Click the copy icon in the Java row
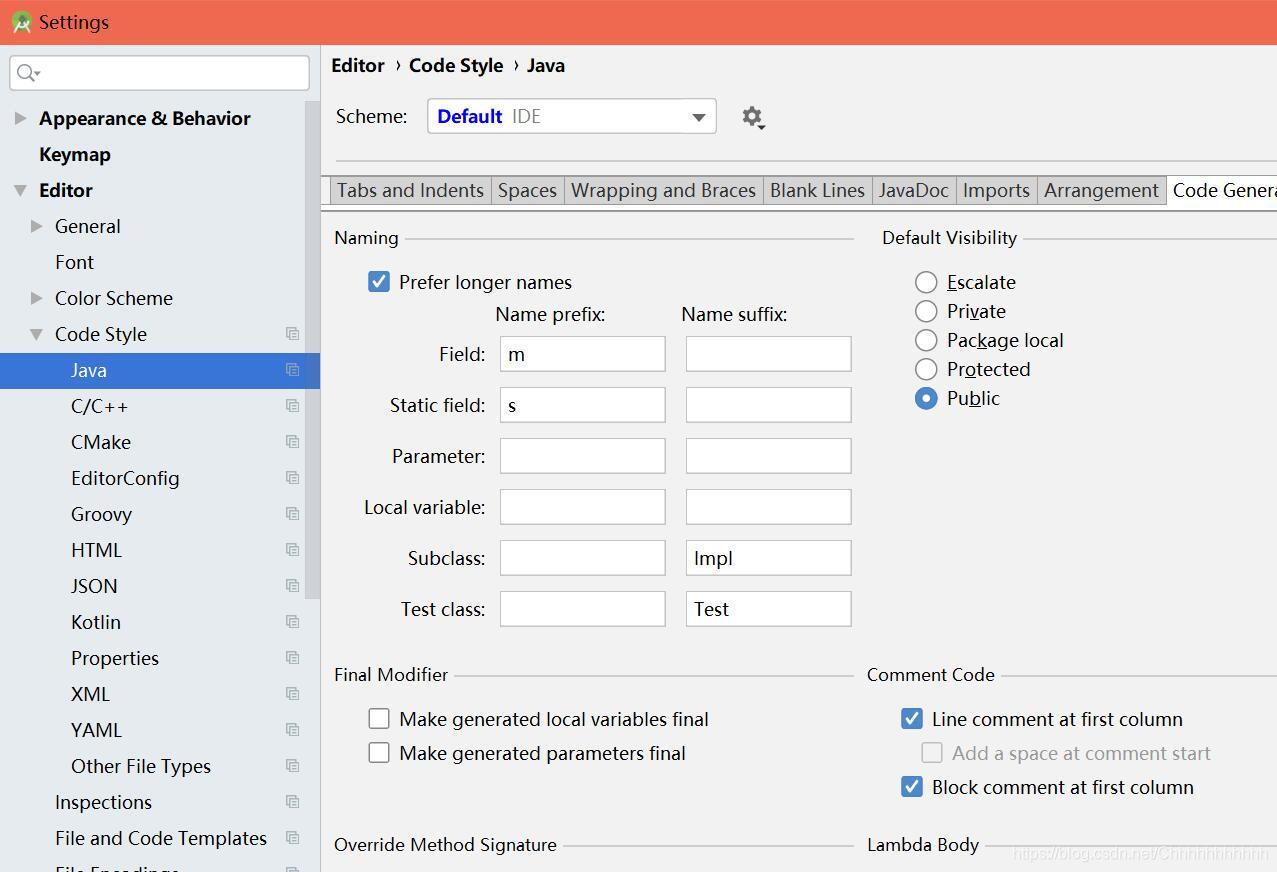This screenshot has width=1277, height=872. (292, 370)
